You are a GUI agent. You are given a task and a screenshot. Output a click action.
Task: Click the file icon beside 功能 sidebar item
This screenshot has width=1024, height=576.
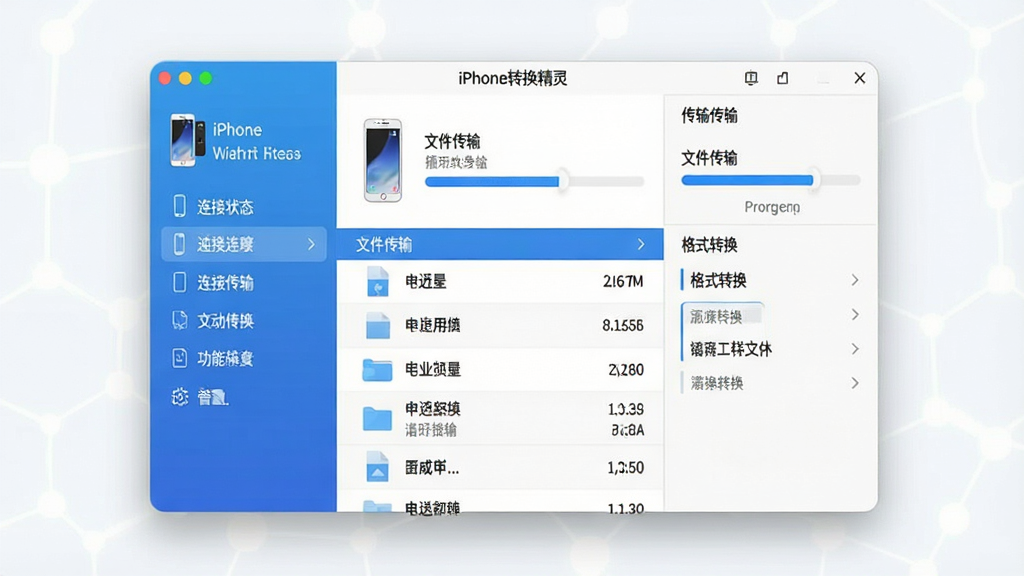(180, 358)
